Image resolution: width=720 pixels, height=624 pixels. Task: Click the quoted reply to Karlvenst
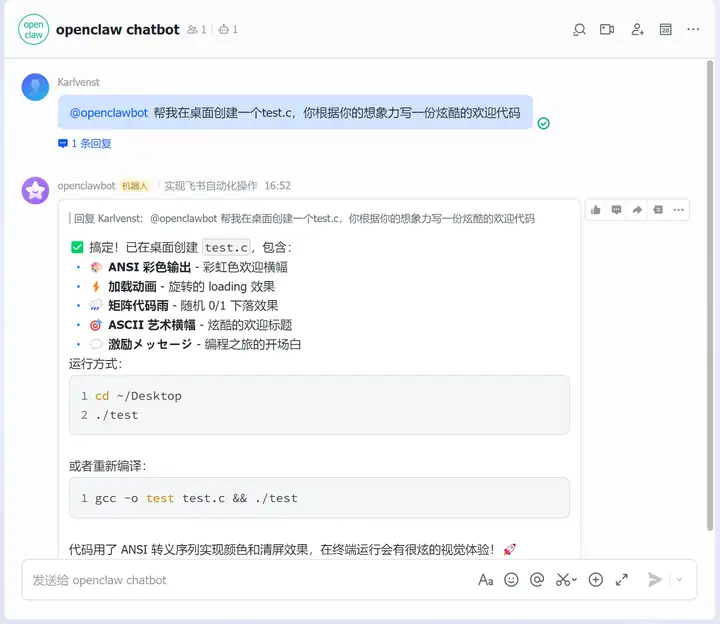302,219
